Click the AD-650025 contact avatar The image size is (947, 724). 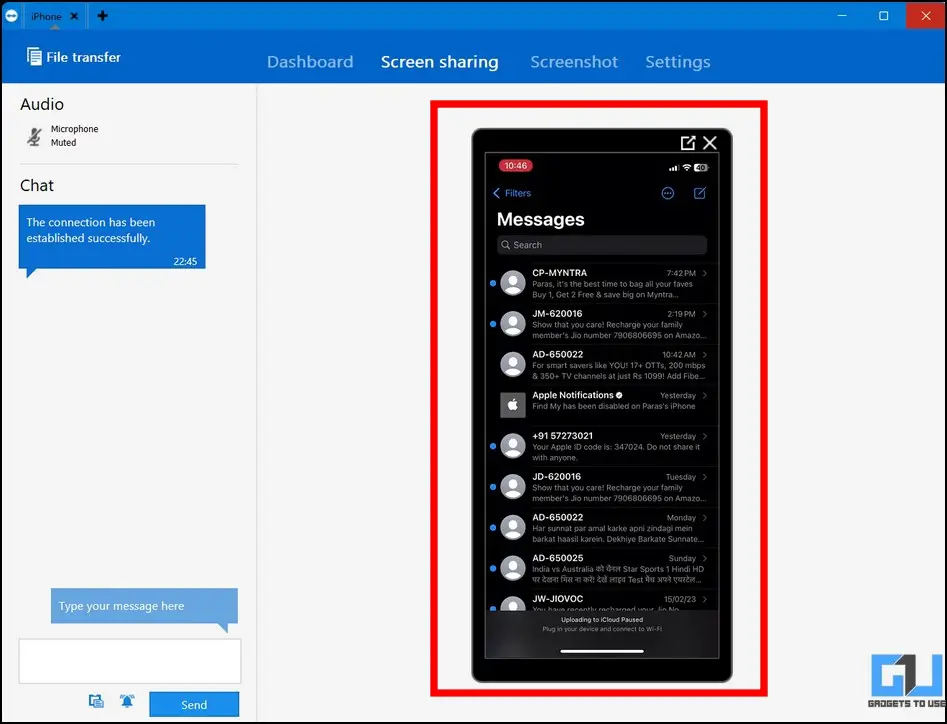[x=513, y=568]
